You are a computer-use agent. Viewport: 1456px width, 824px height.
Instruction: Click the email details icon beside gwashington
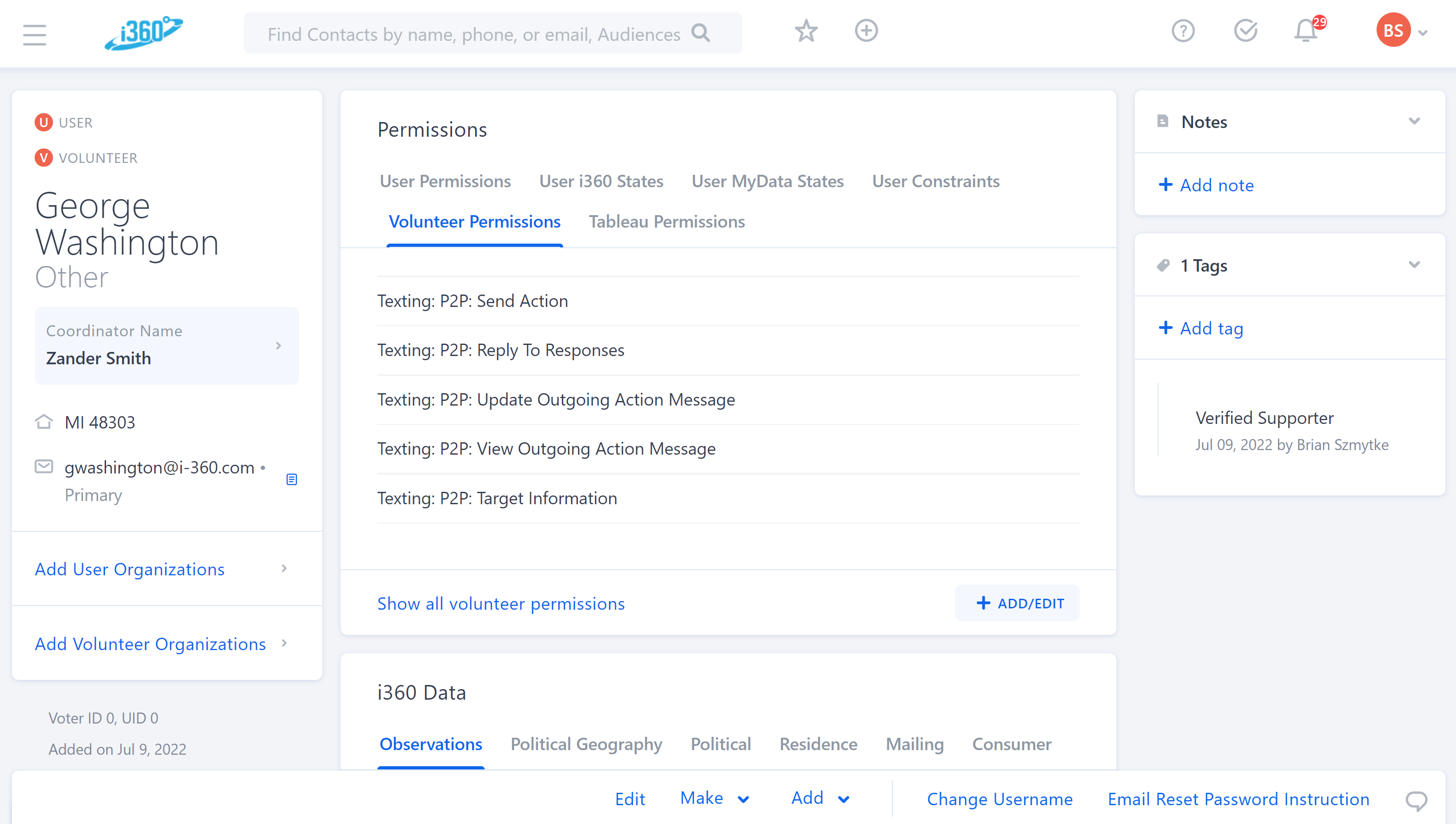(291, 479)
